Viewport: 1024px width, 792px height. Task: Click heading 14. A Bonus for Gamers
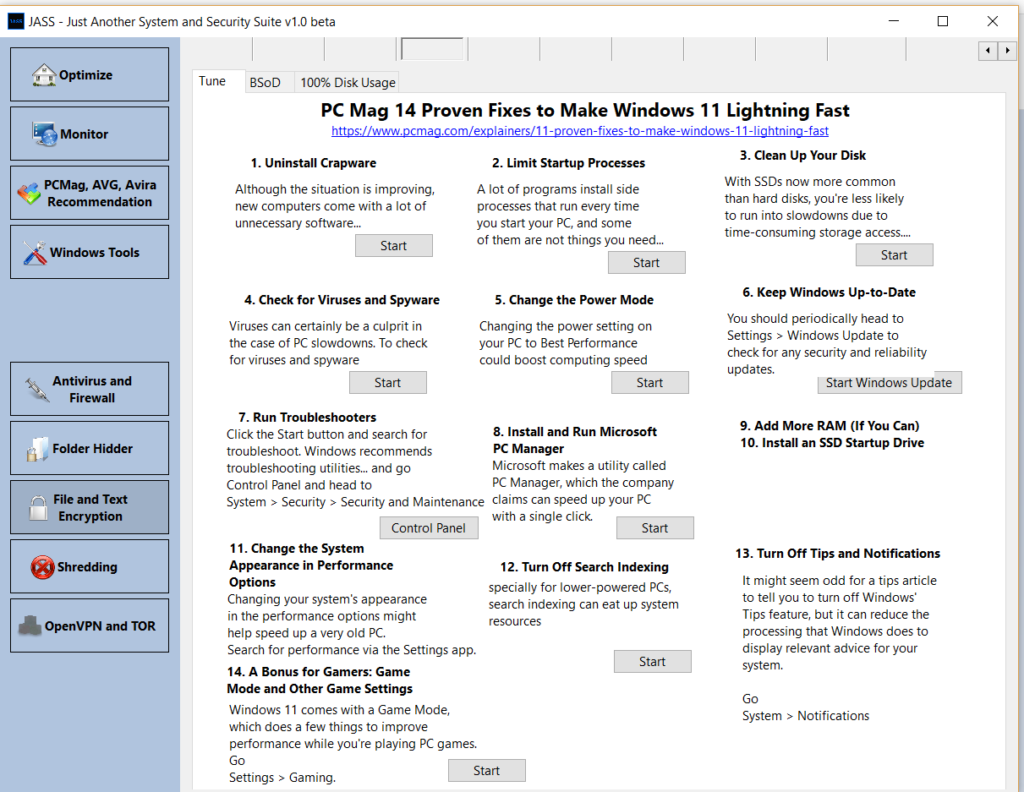(x=319, y=680)
